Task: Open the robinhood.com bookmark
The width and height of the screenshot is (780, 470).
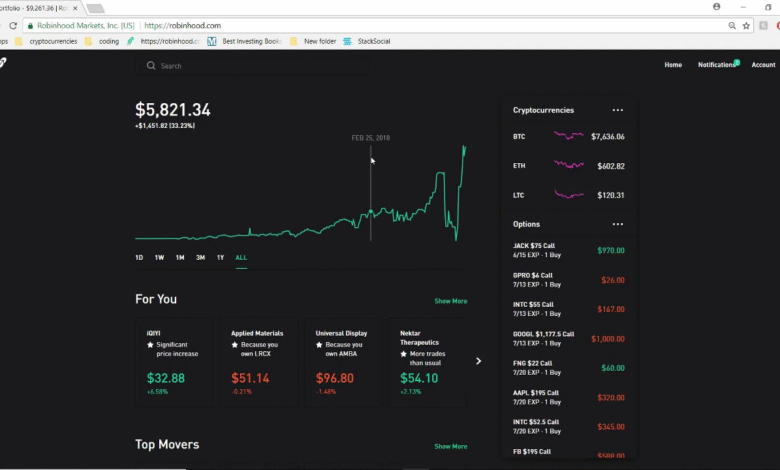Action: pyautogui.click(x=163, y=41)
